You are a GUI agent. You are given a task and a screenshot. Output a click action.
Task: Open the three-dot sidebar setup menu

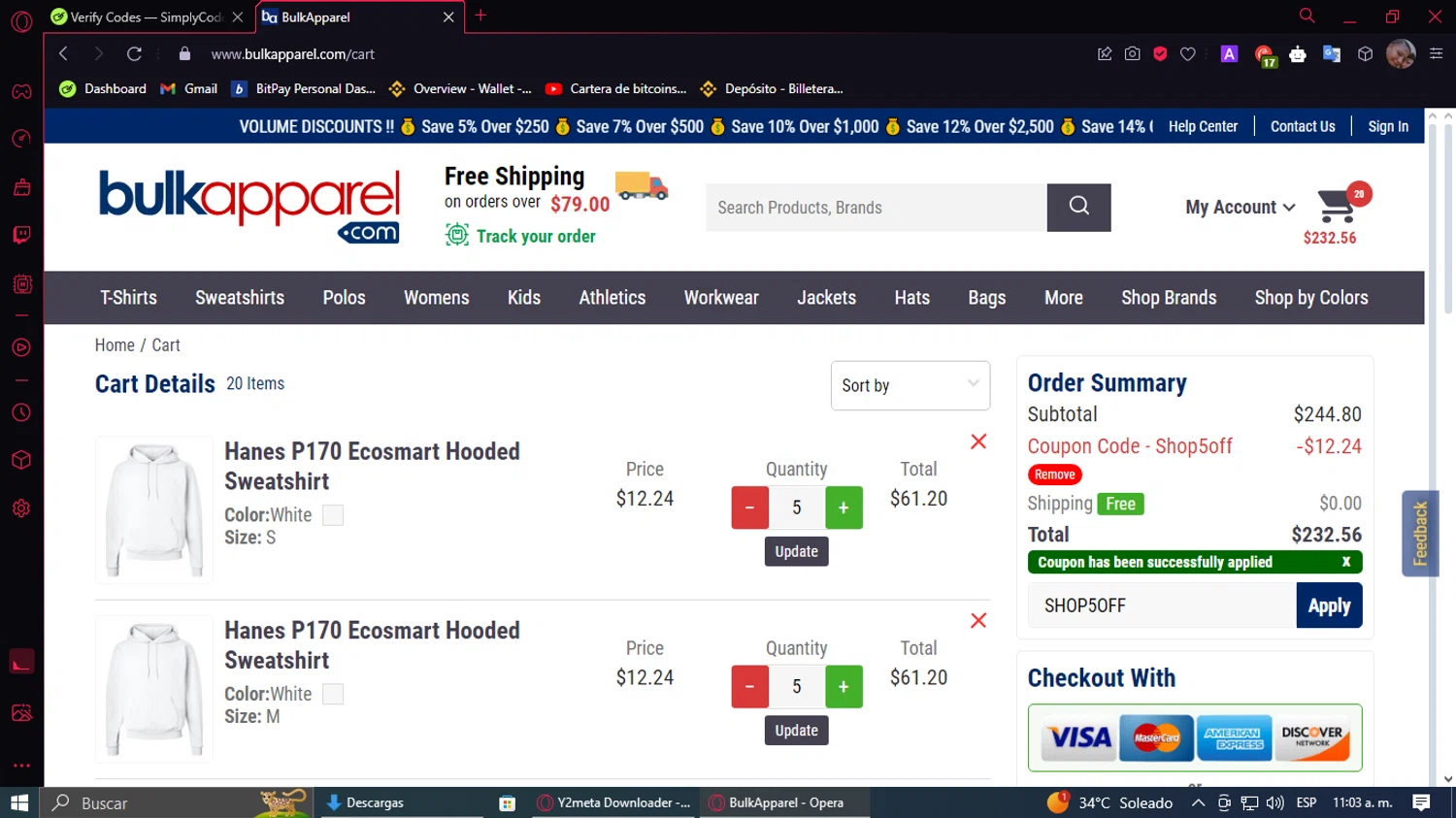[21, 765]
